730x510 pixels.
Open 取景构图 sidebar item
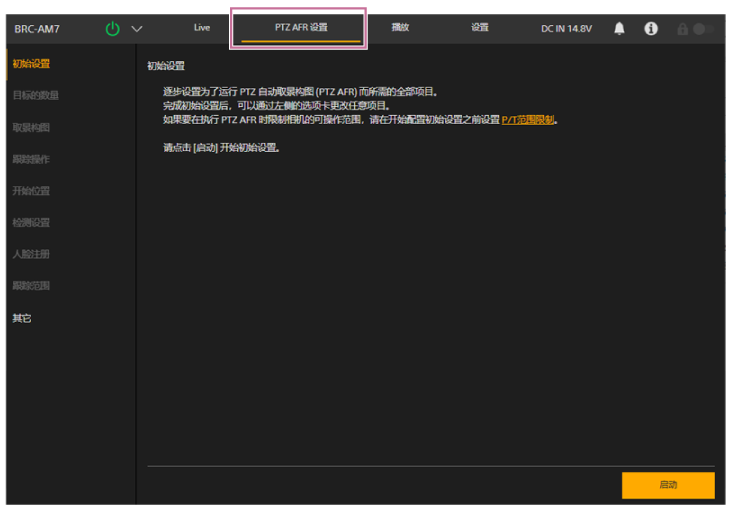pyautogui.click(x=31, y=128)
